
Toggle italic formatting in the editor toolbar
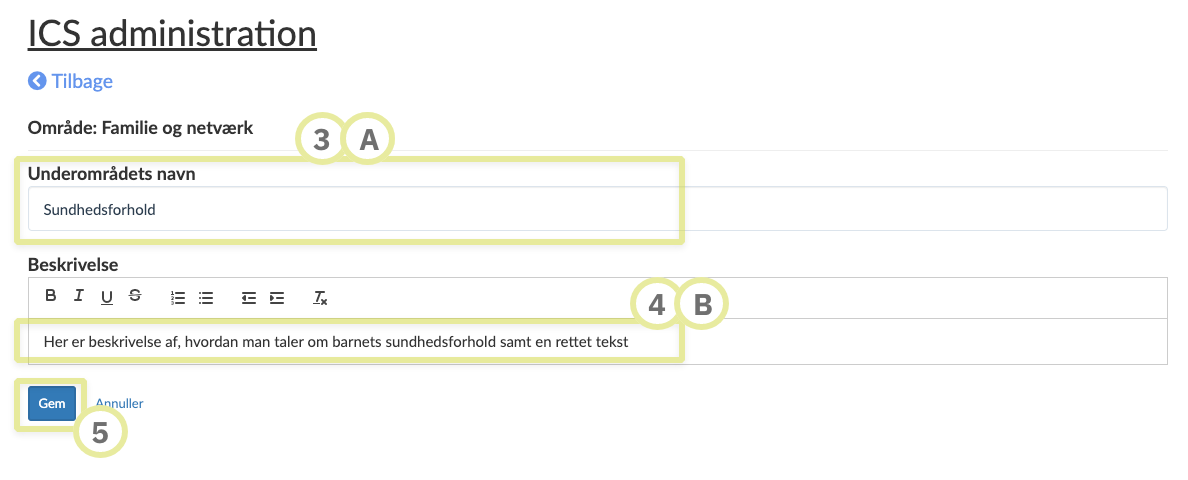[79, 296]
